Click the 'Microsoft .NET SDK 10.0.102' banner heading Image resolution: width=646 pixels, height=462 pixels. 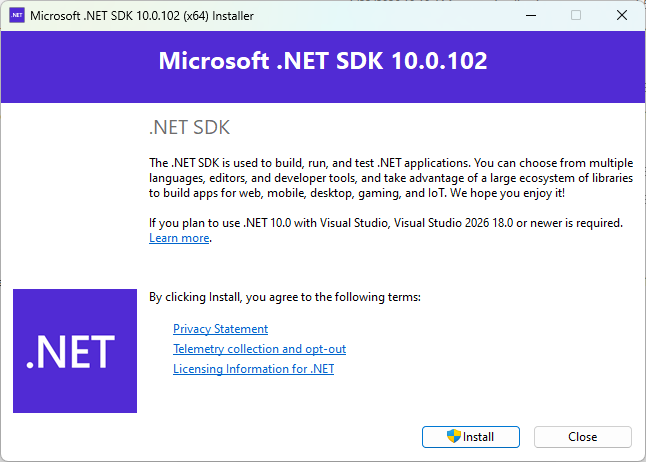click(x=323, y=61)
